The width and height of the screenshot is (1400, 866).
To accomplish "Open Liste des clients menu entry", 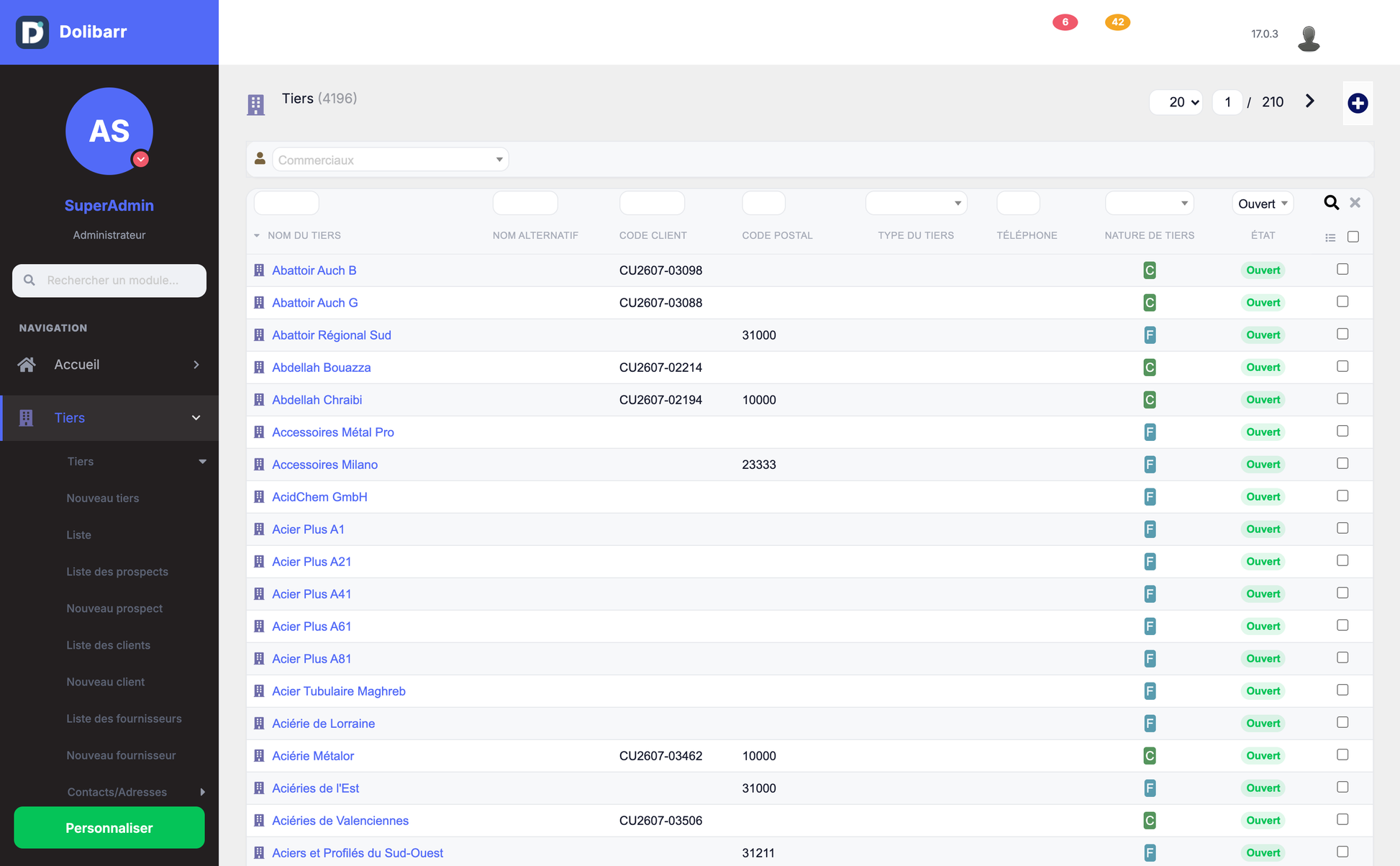I will 109,644.
